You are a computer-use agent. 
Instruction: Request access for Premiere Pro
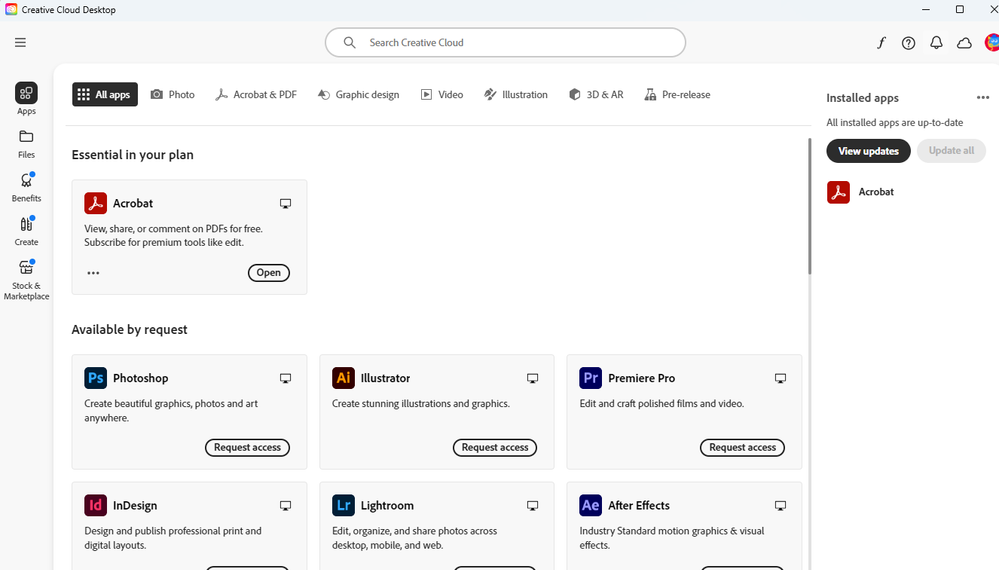click(x=742, y=447)
